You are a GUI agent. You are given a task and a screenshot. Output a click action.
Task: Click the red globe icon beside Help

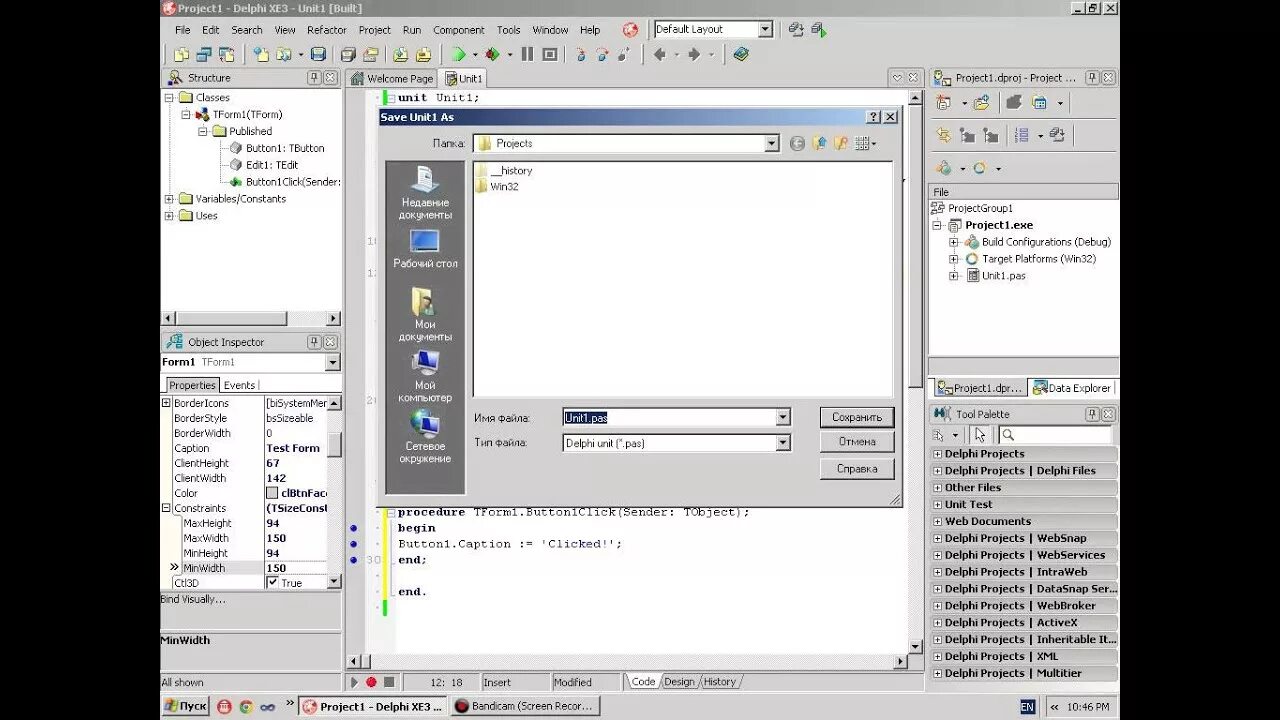point(630,30)
